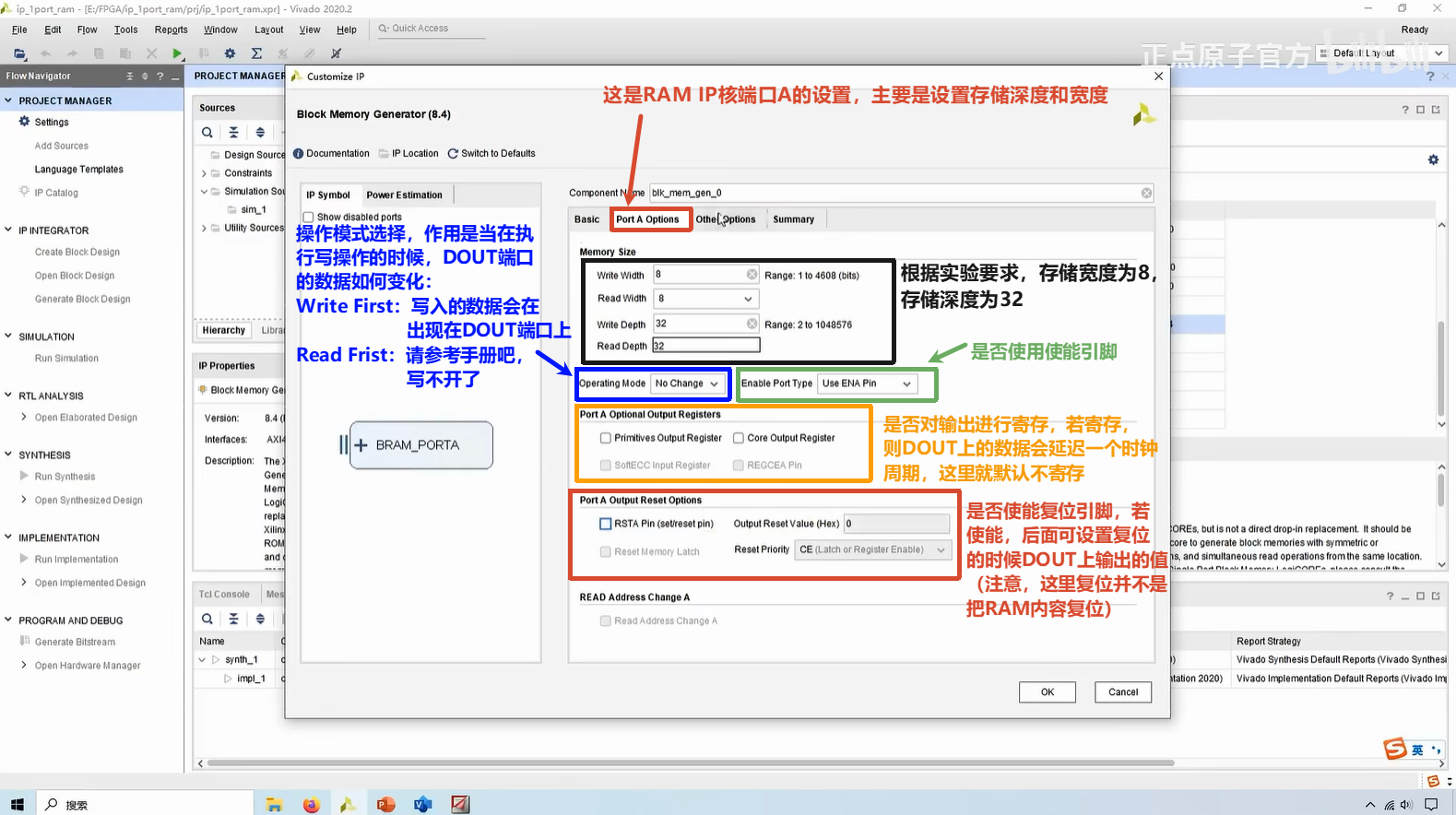Open Reset Priority dropdown
Image resolution: width=1456 pixels, height=815 pixels.
[x=872, y=549]
